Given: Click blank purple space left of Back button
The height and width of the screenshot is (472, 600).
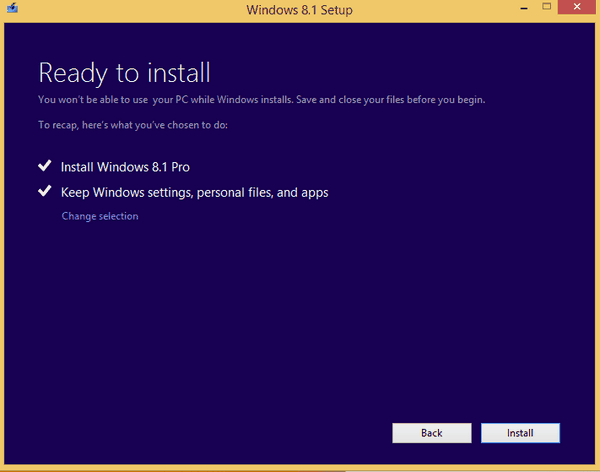Looking at the screenshot, I should click(x=199, y=433).
